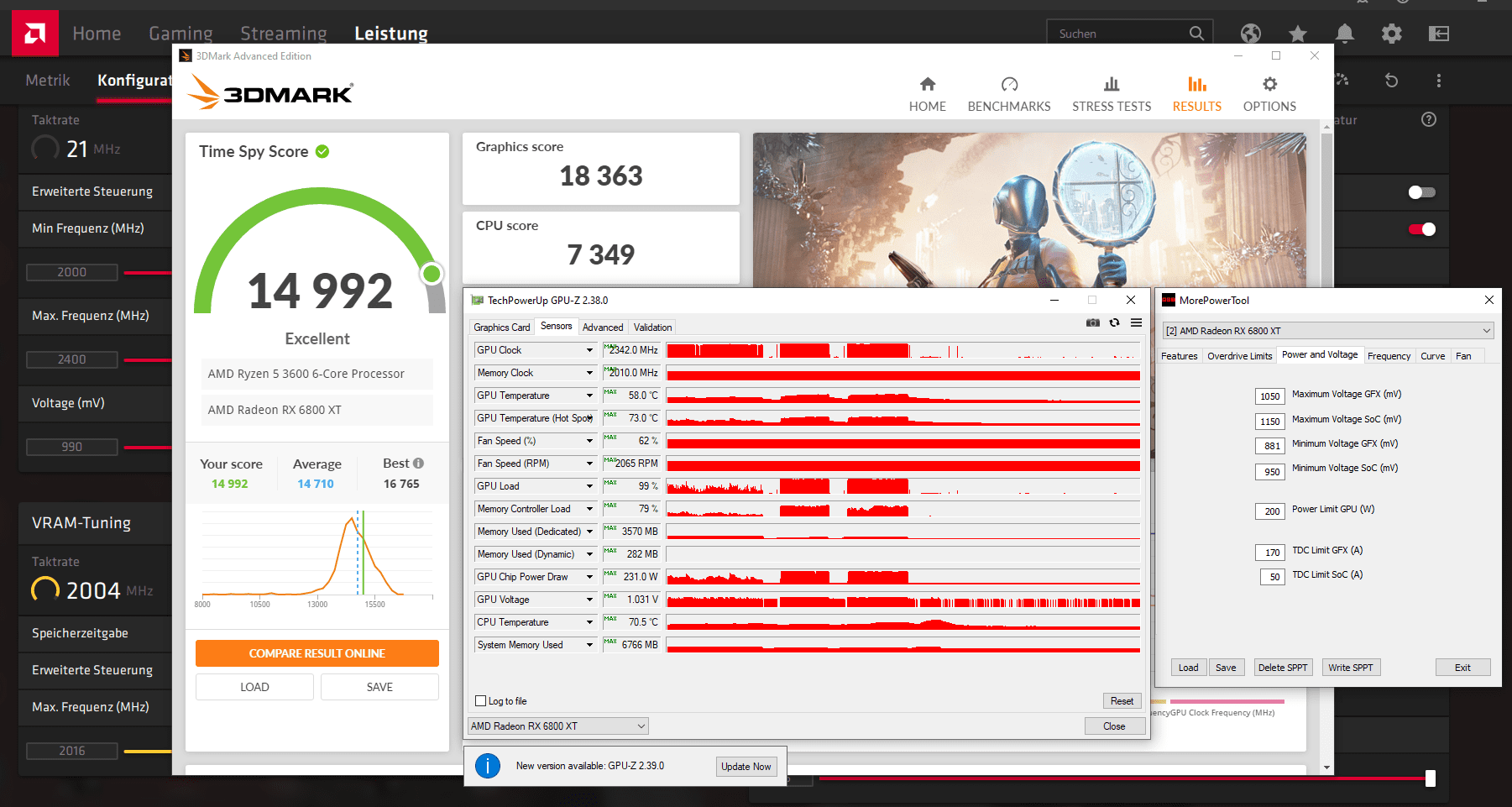The image size is (1512, 807).
Task: Click the 3DMark logo
Action: [x=270, y=92]
